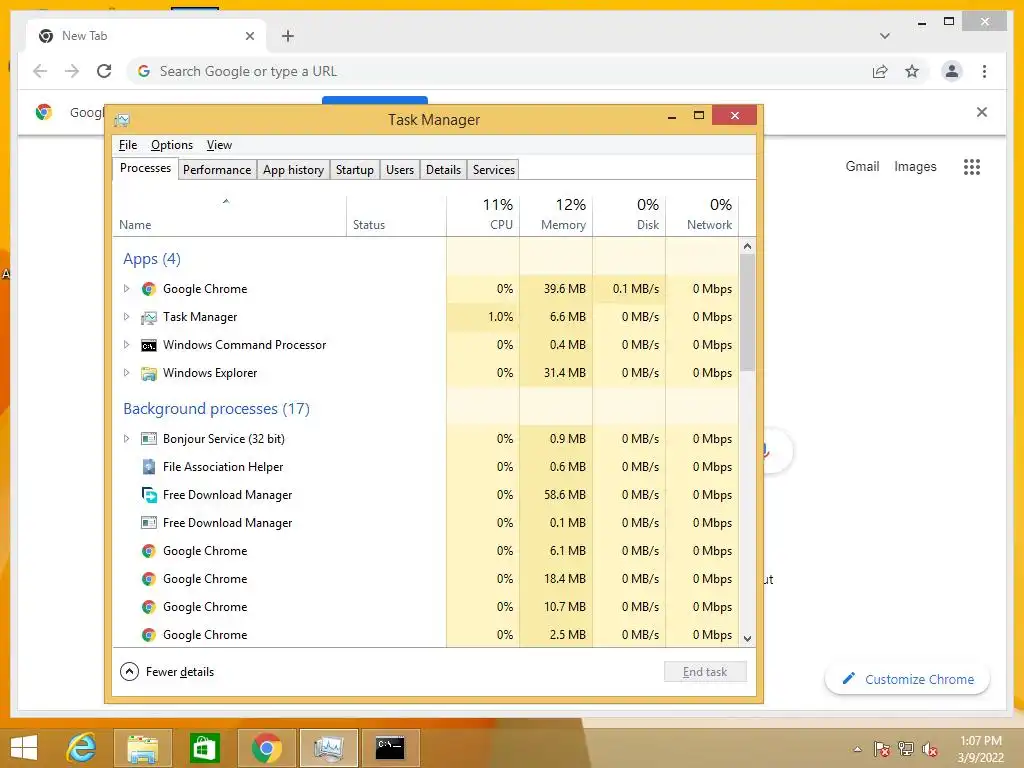Screen dimensions: 1024x768
Task: Switch to the Details tab
Action: tap(443, 170)
